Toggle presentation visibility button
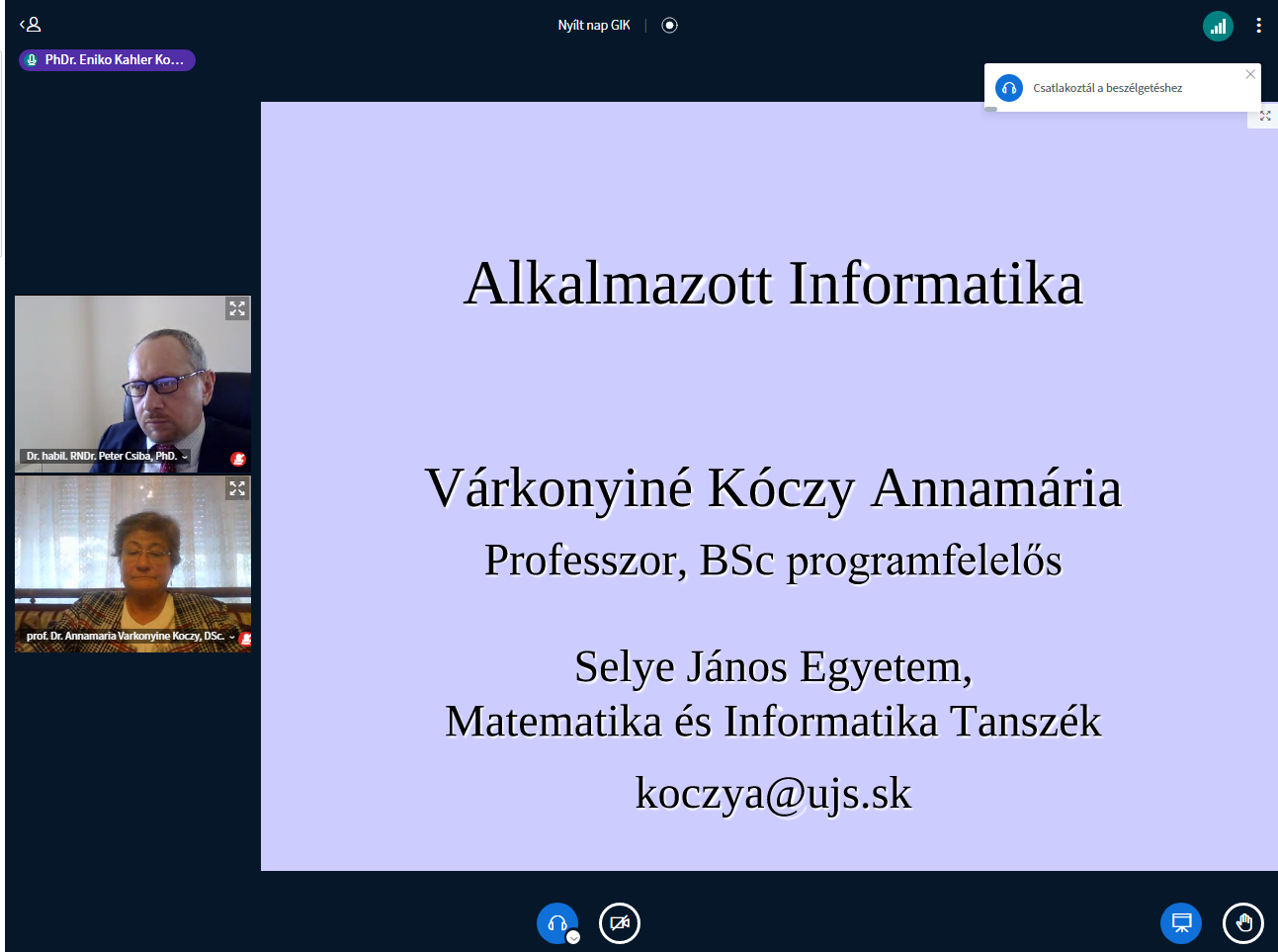The height and width of the screenshot is (952, 1278). (x=1181, y=923)
